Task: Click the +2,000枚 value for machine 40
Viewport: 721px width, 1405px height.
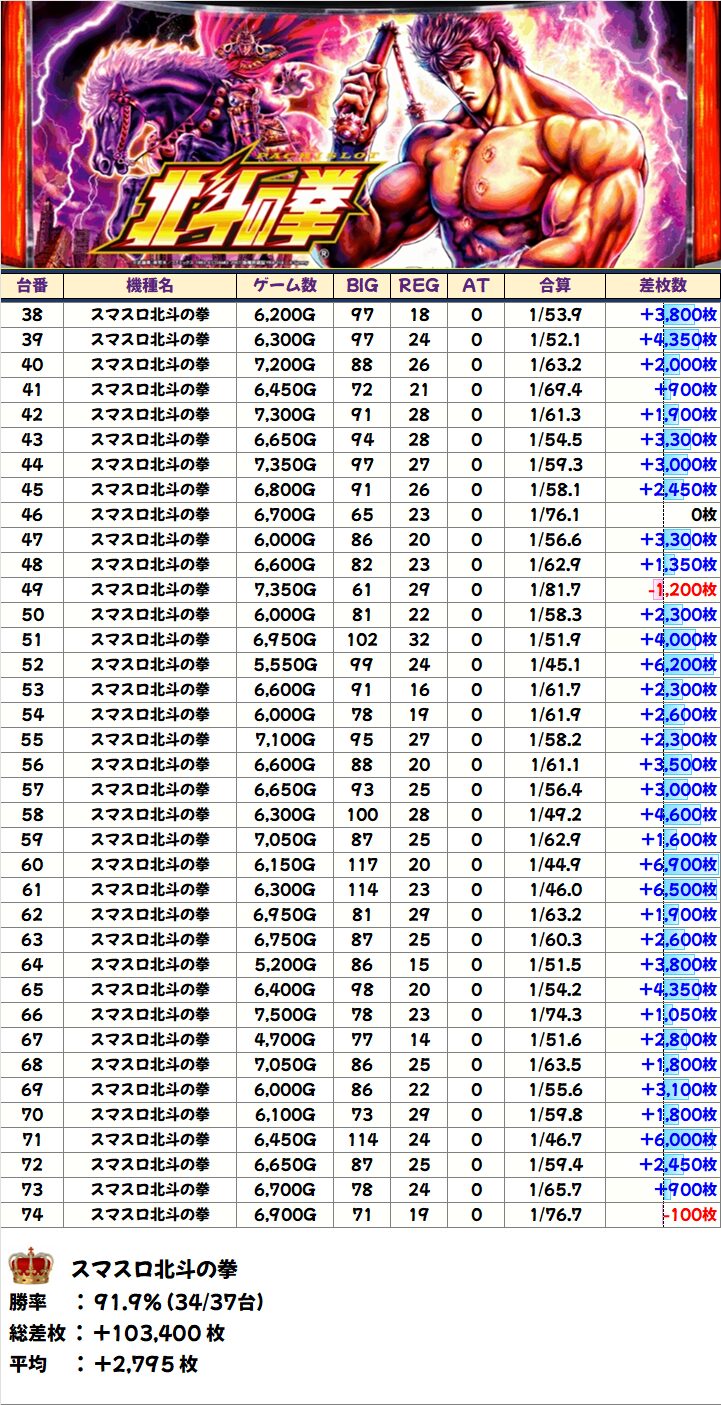Action: (679, 364)
